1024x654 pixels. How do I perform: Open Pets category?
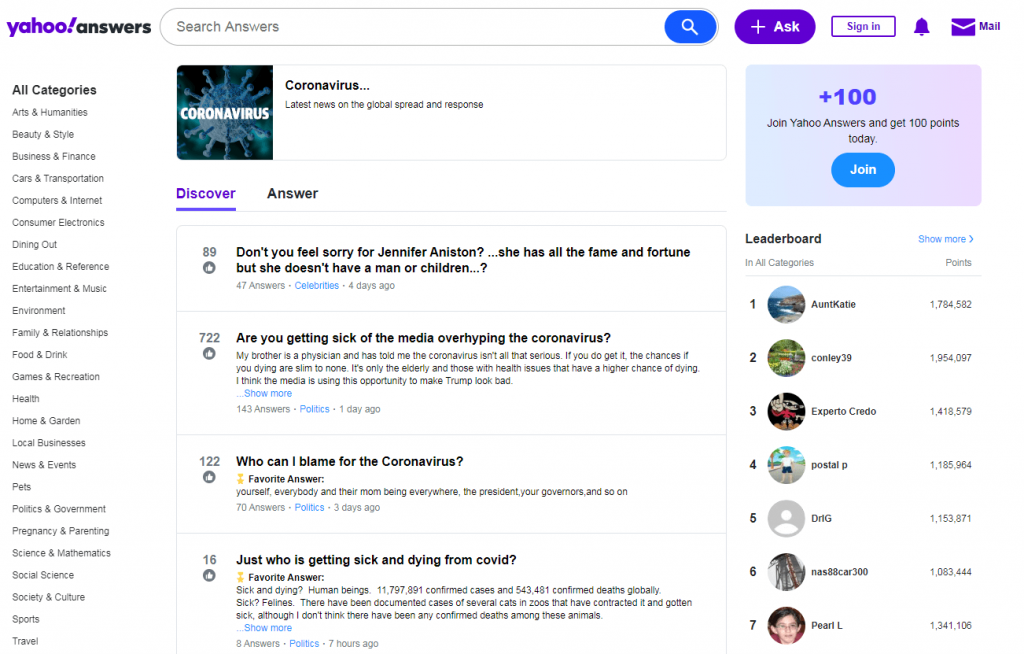(x=22, y=487)
